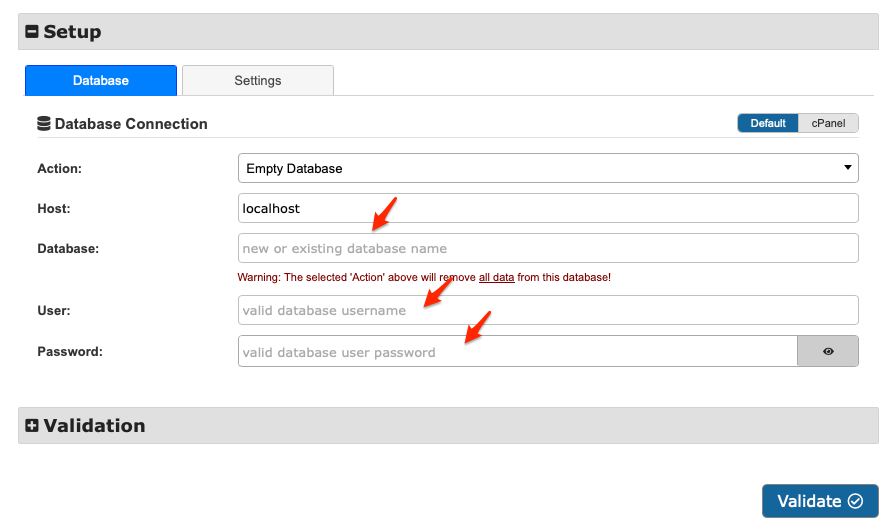896x532 pixels.
Task: Click the checkmark circle icon in Validate
Action: (855, 501)
